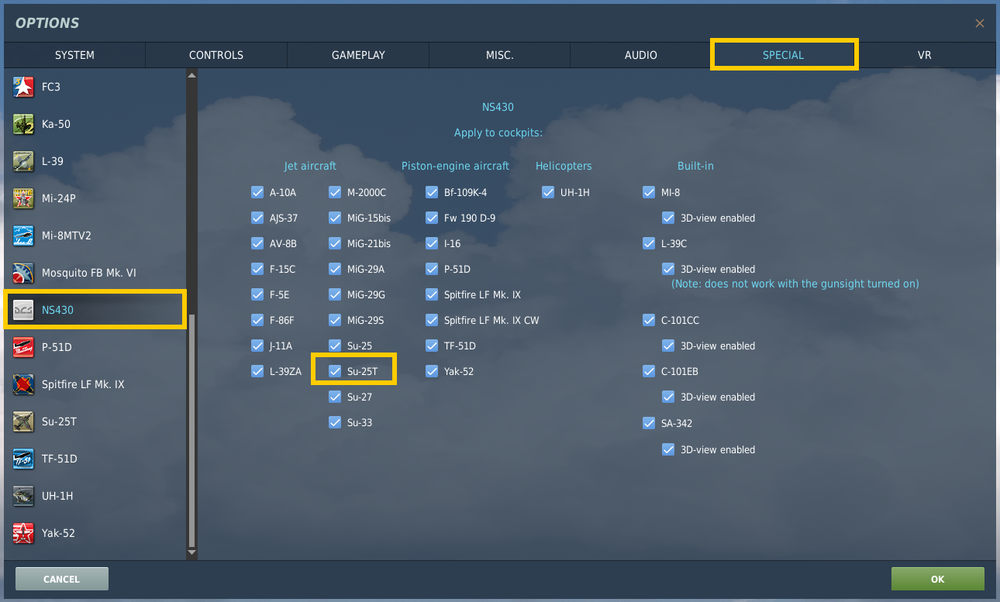Open the P-51D module icon

(x=23, y=347)
